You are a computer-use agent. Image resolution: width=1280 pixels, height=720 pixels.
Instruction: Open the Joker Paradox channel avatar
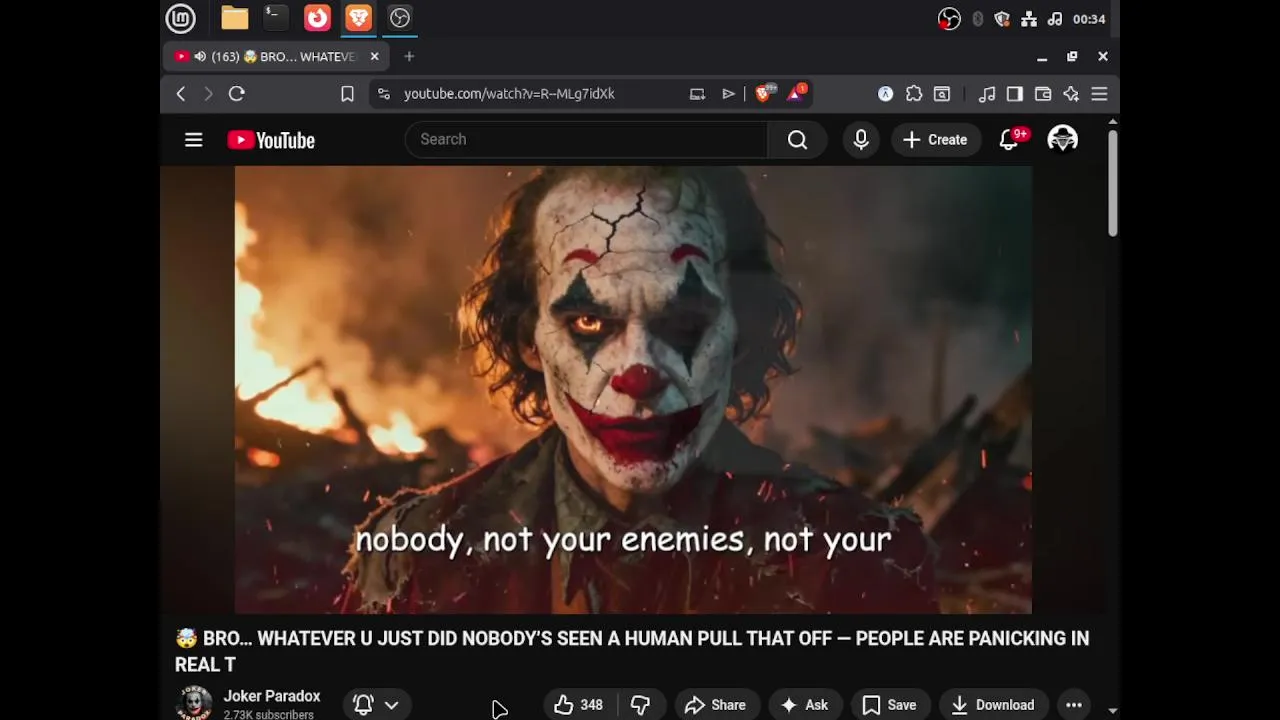(x=194, y=704)
